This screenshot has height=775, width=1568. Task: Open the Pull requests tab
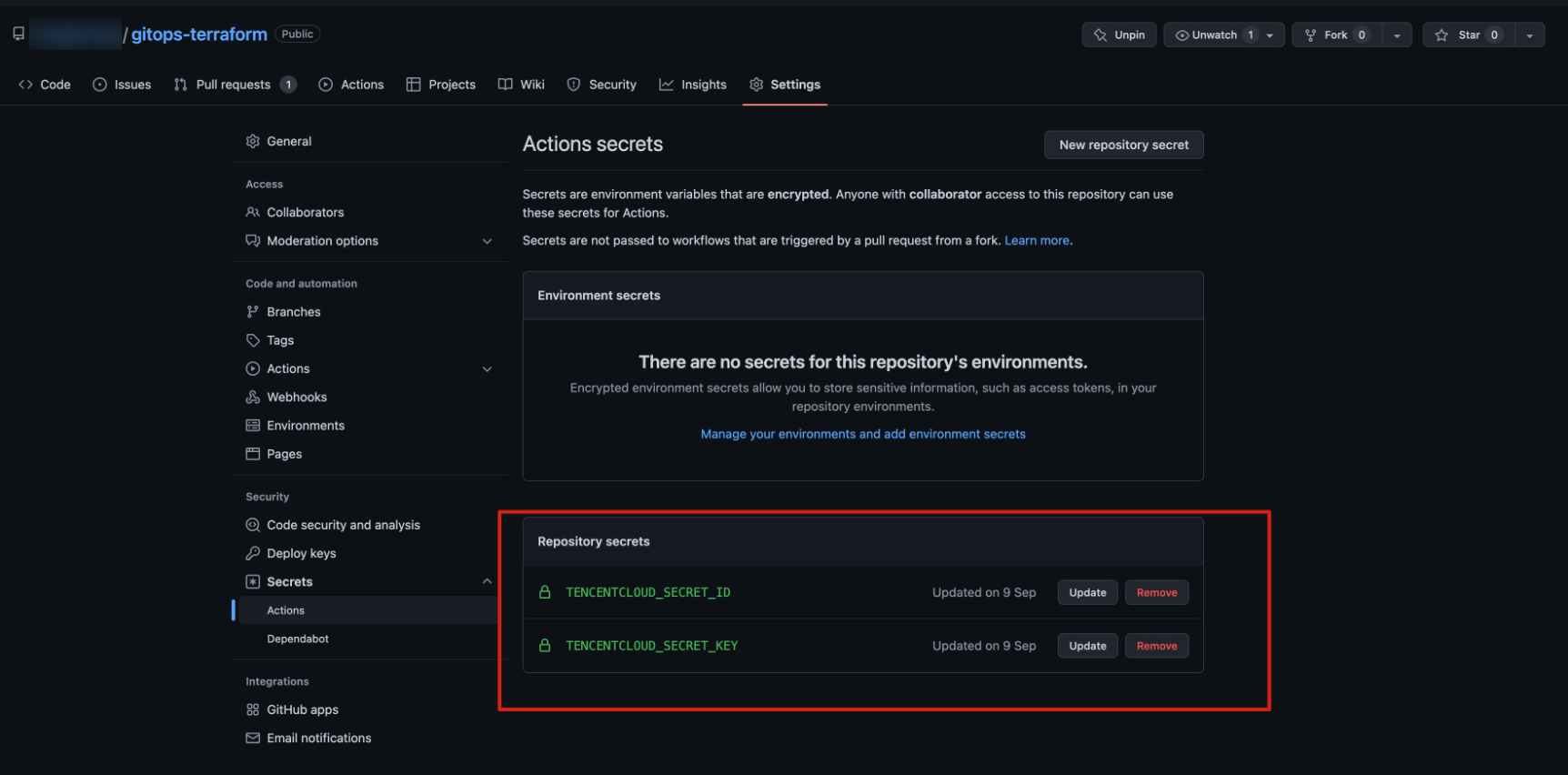[233, 85]
